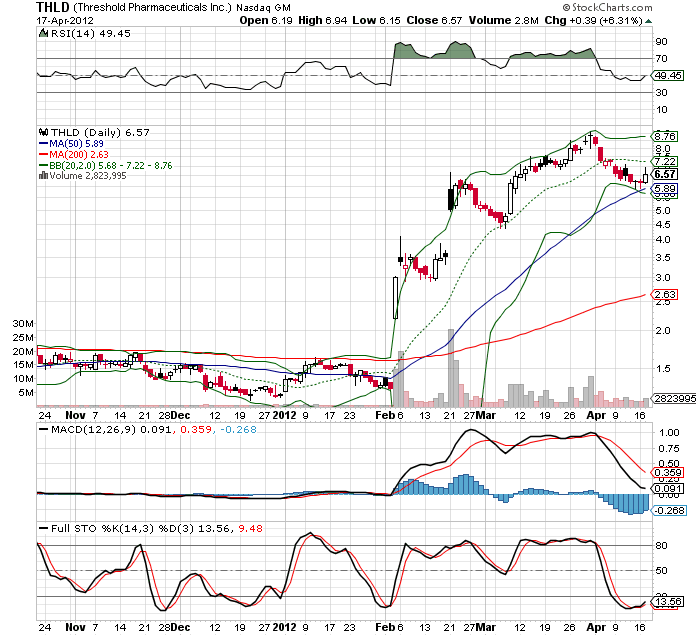Click the High 6.94 value
Screen dimensions: 696x636
[x=323, y=20]
